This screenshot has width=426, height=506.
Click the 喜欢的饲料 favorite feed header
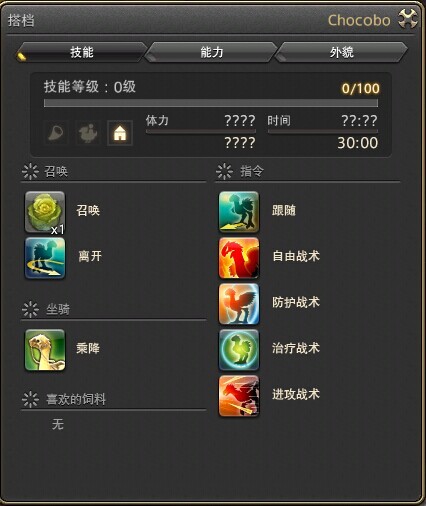(x=76, y=399)
